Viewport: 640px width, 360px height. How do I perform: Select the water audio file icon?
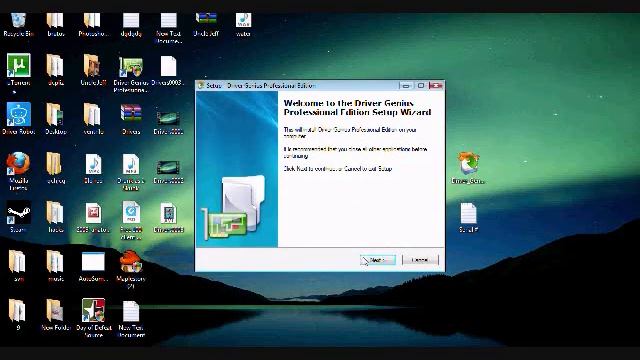tap(243, 24)
